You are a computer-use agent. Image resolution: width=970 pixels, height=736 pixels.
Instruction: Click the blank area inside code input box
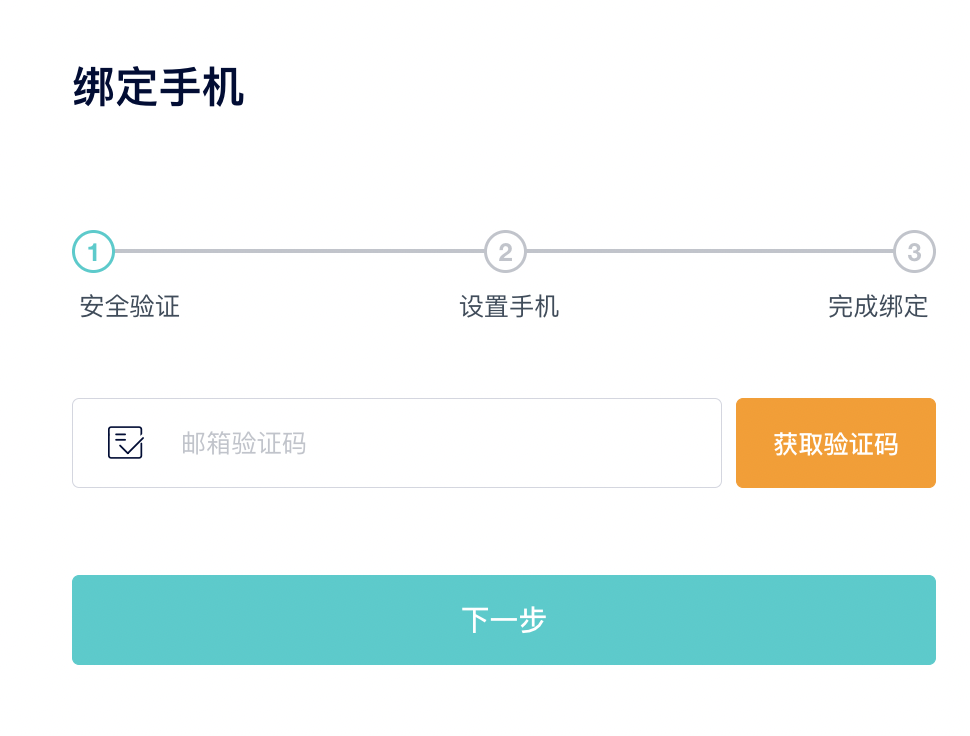513,443
